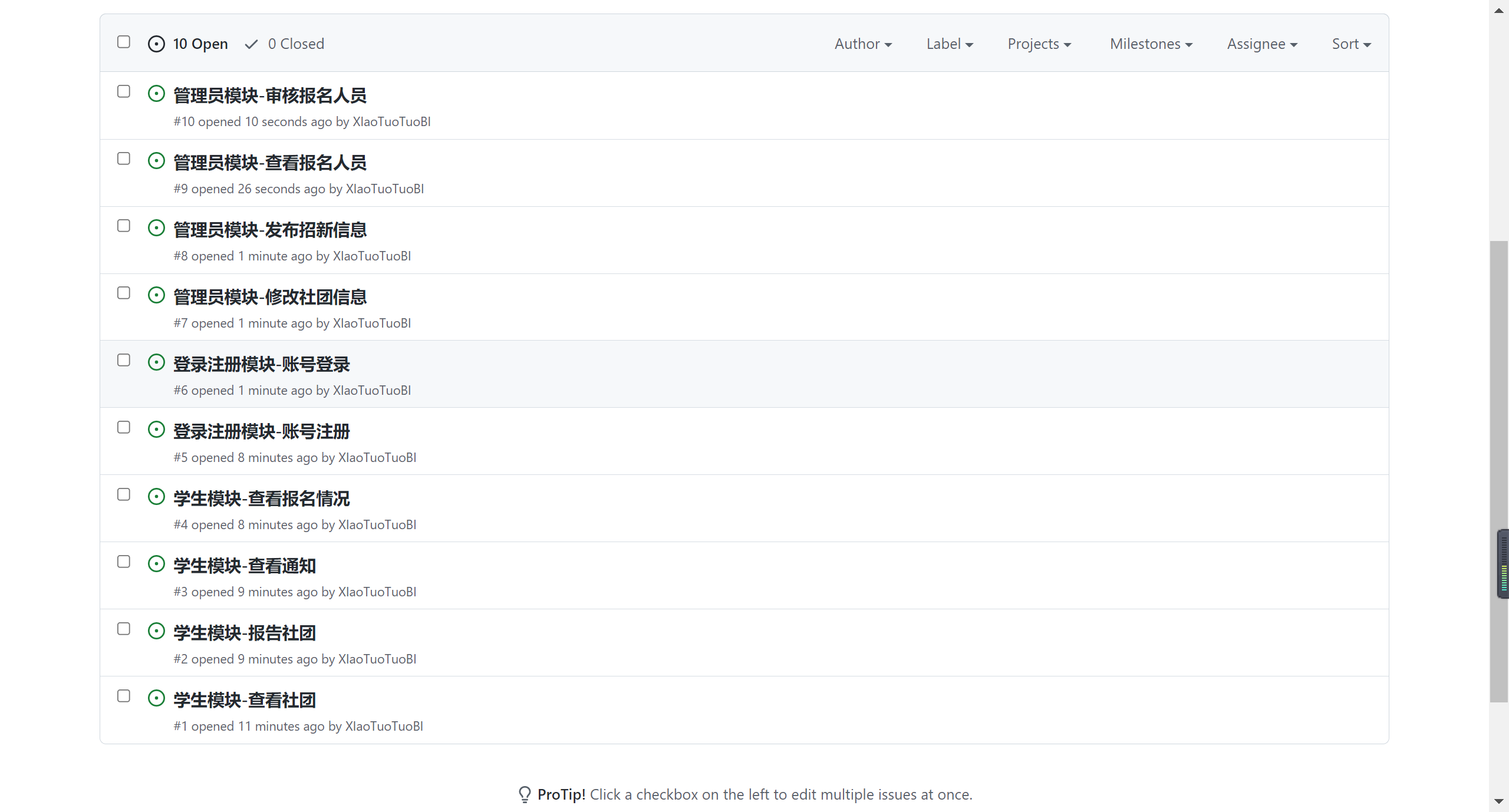The width and height of the screenshot is (1509, 812).
Task: Open issue 管理员模块-审核报名人员
Action: [270, 95]
